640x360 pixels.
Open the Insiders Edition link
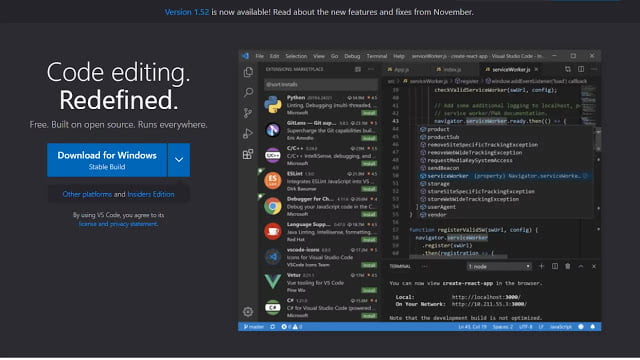(151, 194)
